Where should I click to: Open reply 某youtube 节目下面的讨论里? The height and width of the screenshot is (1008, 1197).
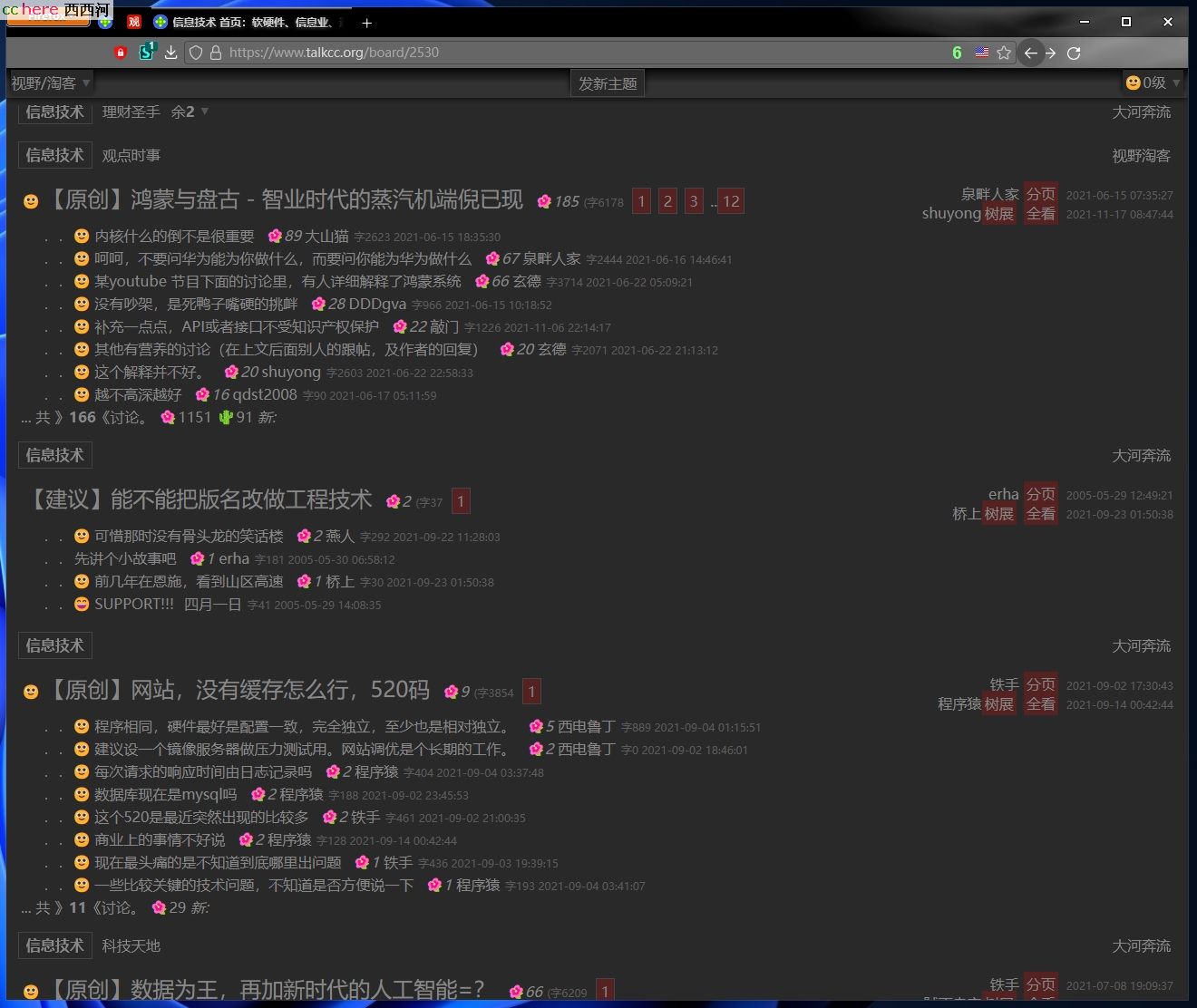(277, 281)
